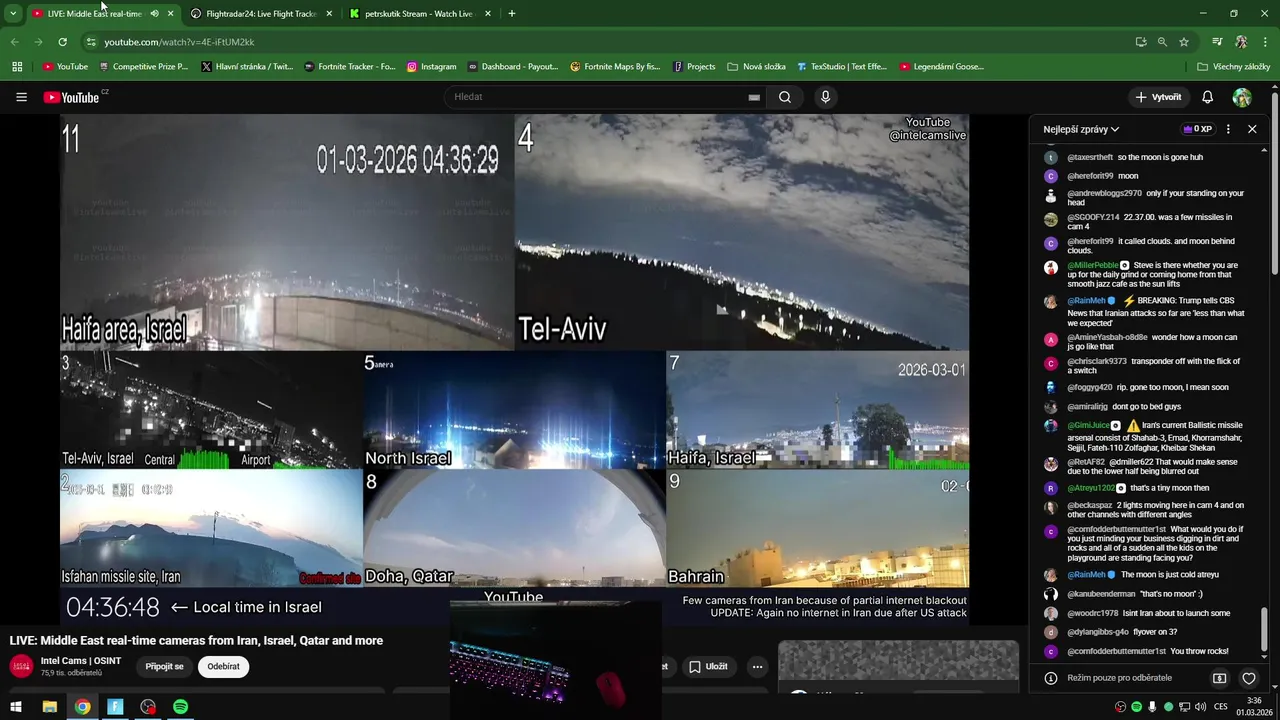Click the Doha, Qatar camera feed
The width and height of the screenshot is (1280, 720).
click(514, 528)
